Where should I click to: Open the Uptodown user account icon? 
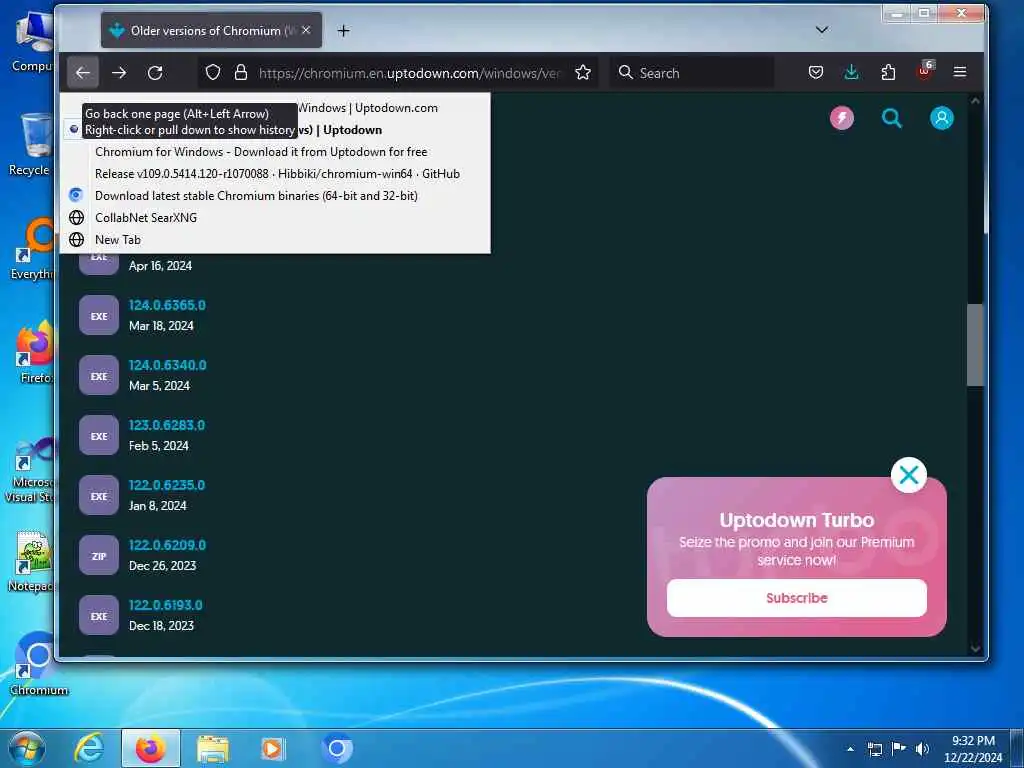tap(942, 118)
